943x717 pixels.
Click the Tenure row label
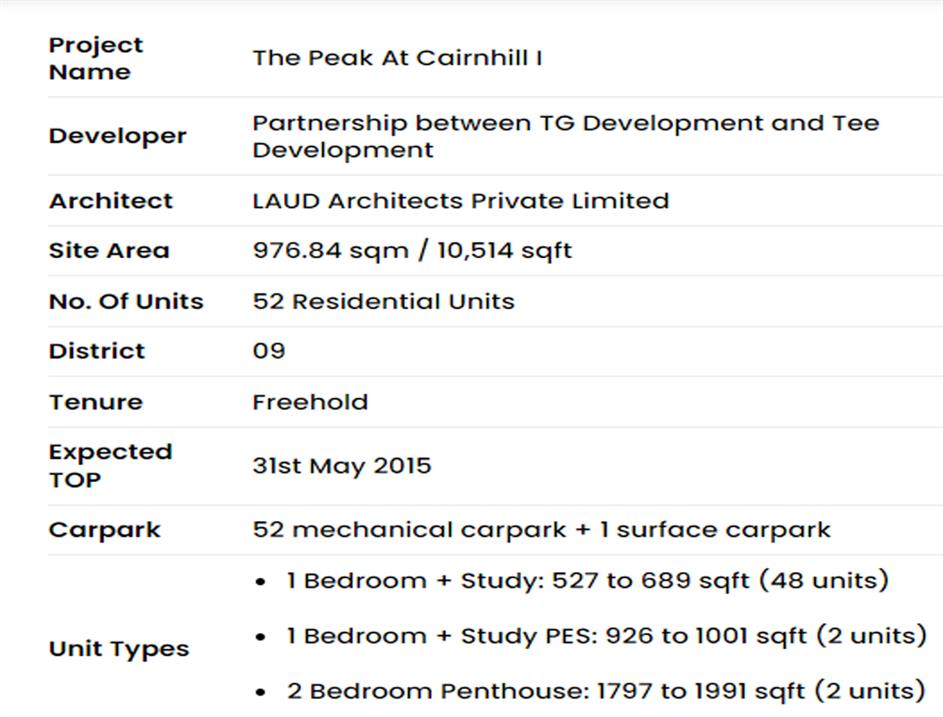click(x=95, y=402)
